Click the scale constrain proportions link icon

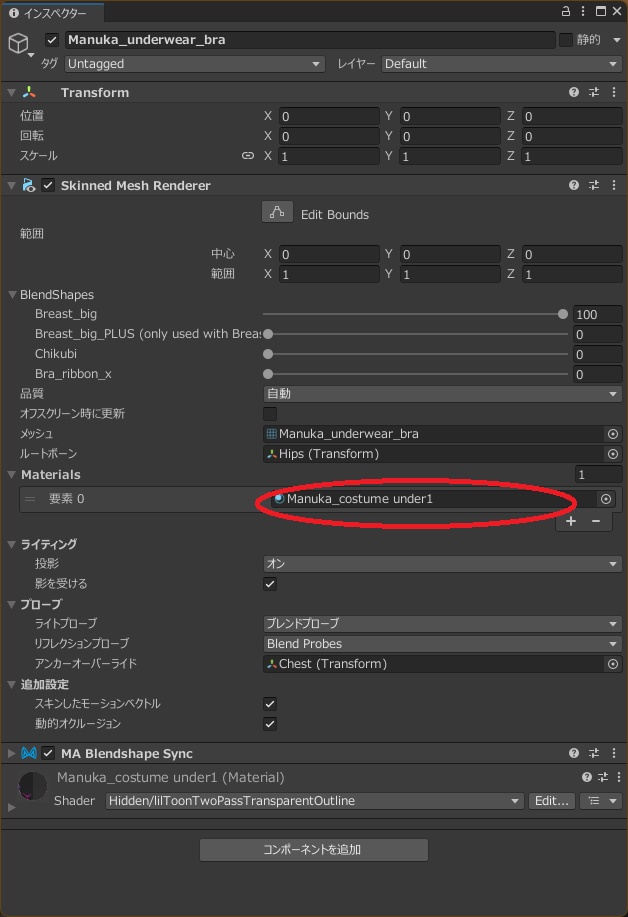pyautogui.click(x=248, y=156)
